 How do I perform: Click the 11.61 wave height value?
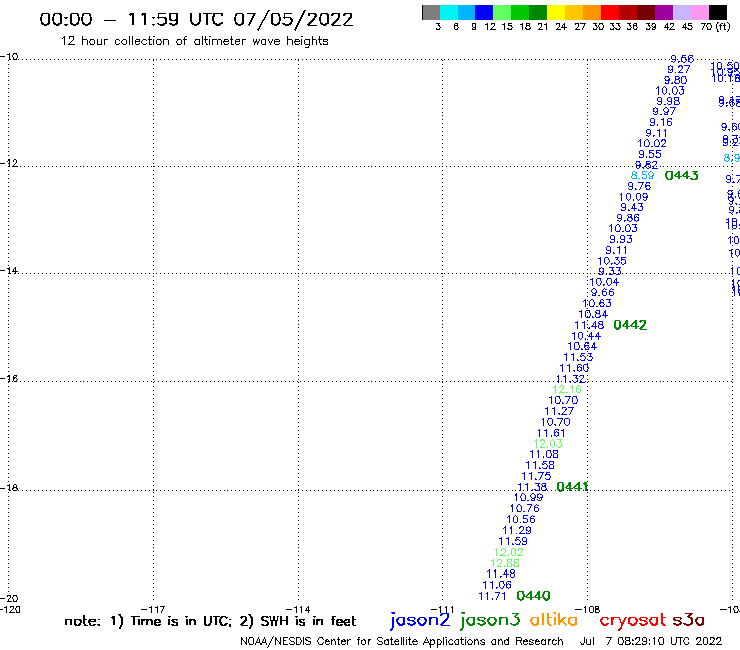coord(551,433)
